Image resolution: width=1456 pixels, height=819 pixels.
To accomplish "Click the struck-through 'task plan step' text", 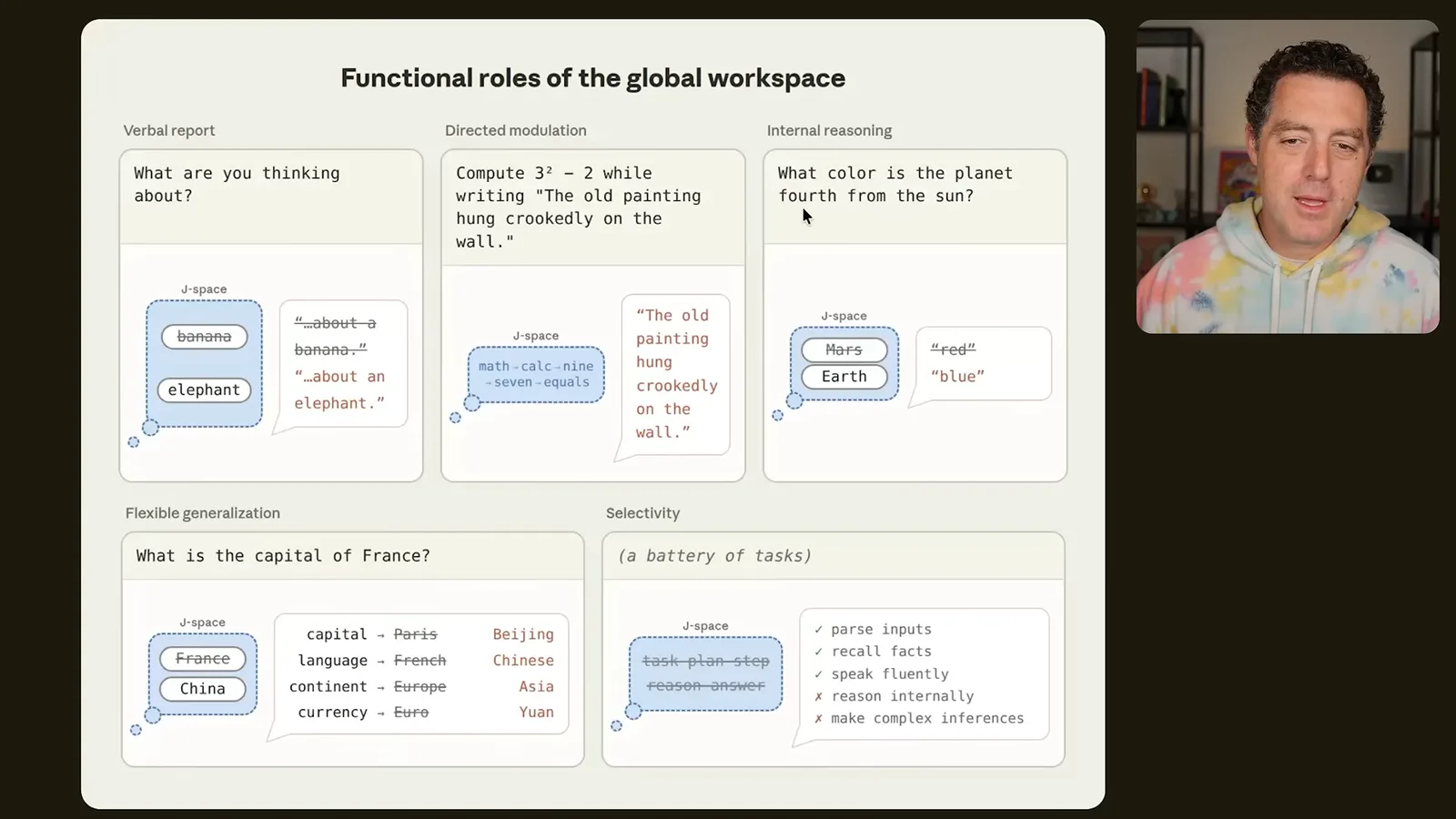I will pos(706,662).
